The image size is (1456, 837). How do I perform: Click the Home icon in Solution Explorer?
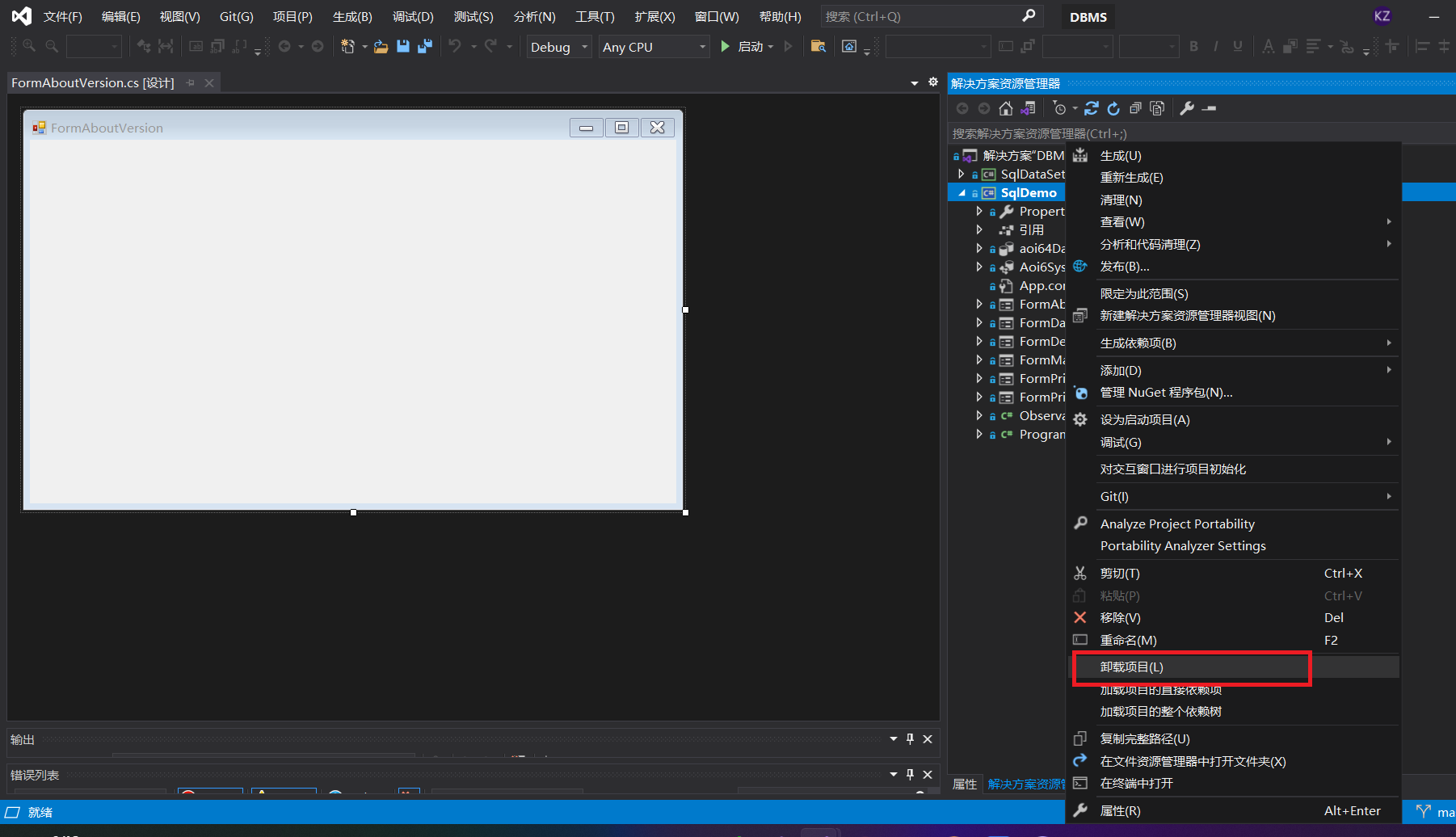[1006, 108]
